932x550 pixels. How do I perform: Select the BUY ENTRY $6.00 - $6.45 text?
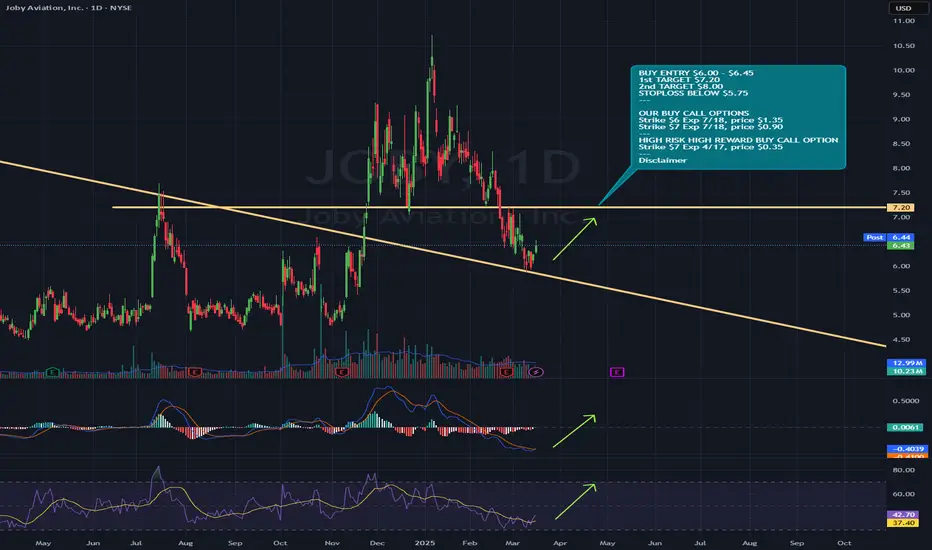[x=696, y=73]
